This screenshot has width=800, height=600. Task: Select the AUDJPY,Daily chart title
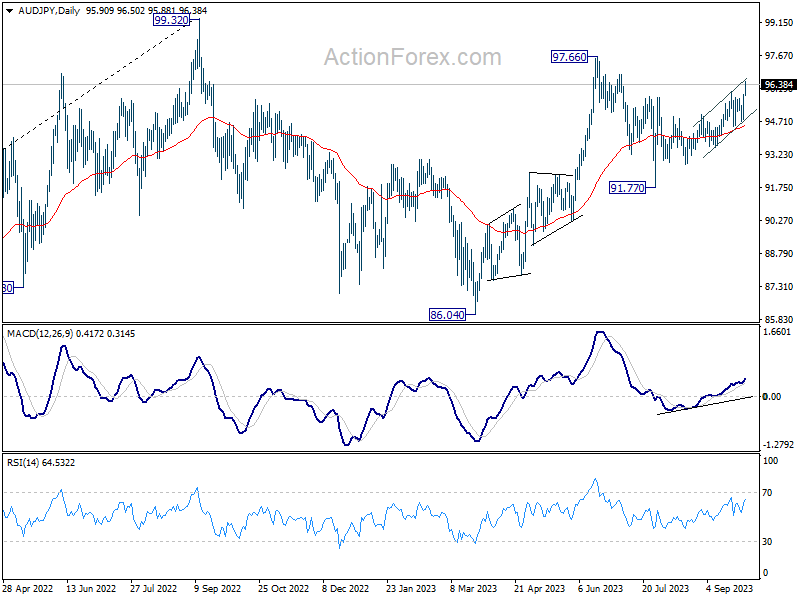coord(49,11)
